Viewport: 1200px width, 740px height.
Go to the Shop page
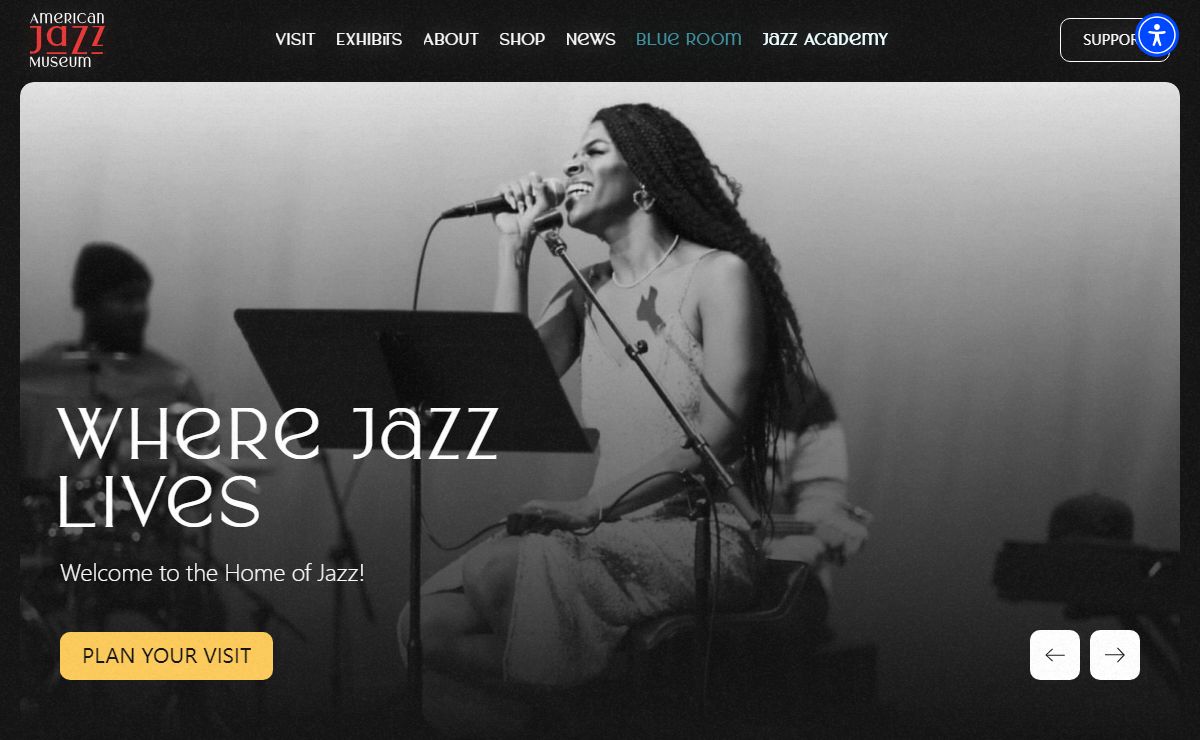click(x=522, y=39)
